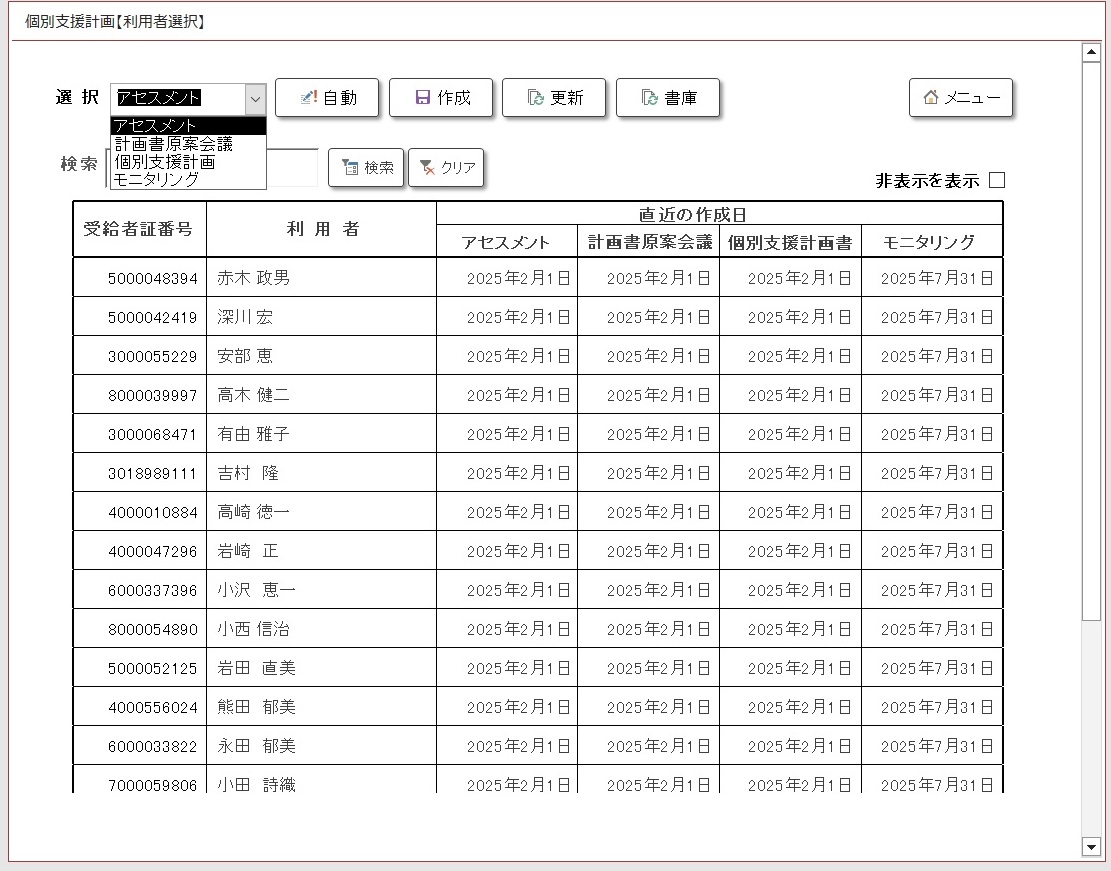Click the up arrow of the vertical scrollbar
1111x871 pixels.
click(x=1090, y=52)
